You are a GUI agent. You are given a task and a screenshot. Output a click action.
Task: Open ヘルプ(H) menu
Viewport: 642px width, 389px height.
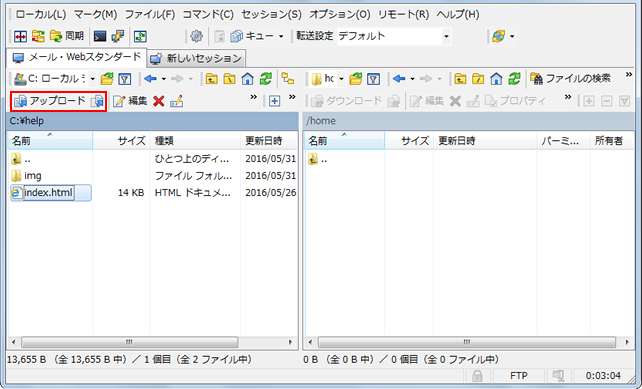pyautogui.click(x=458, y=14)
